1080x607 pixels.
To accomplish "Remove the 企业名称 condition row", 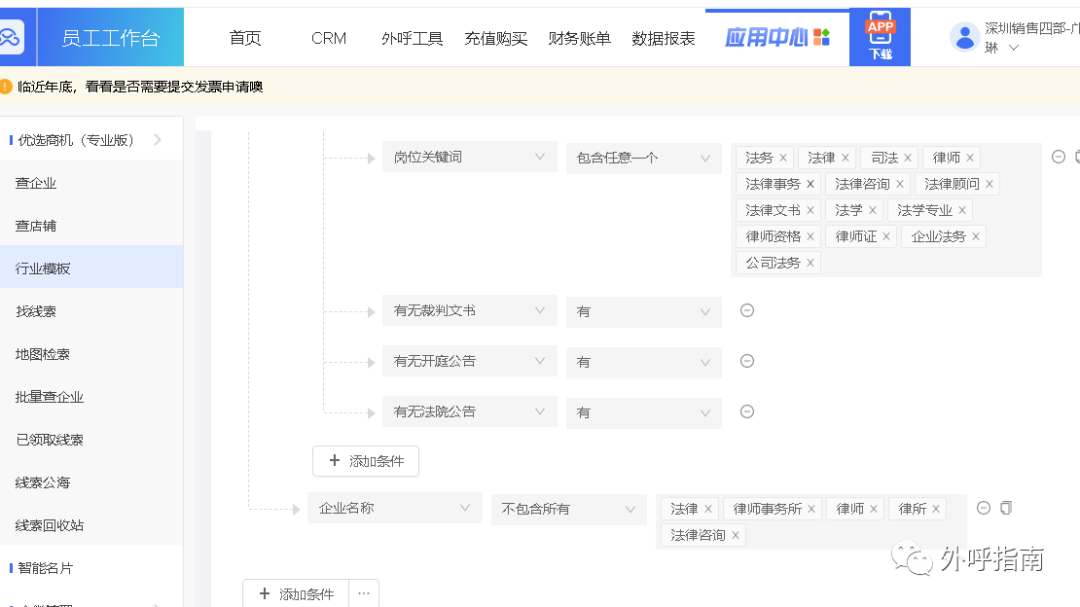I will tap(983, 508).
